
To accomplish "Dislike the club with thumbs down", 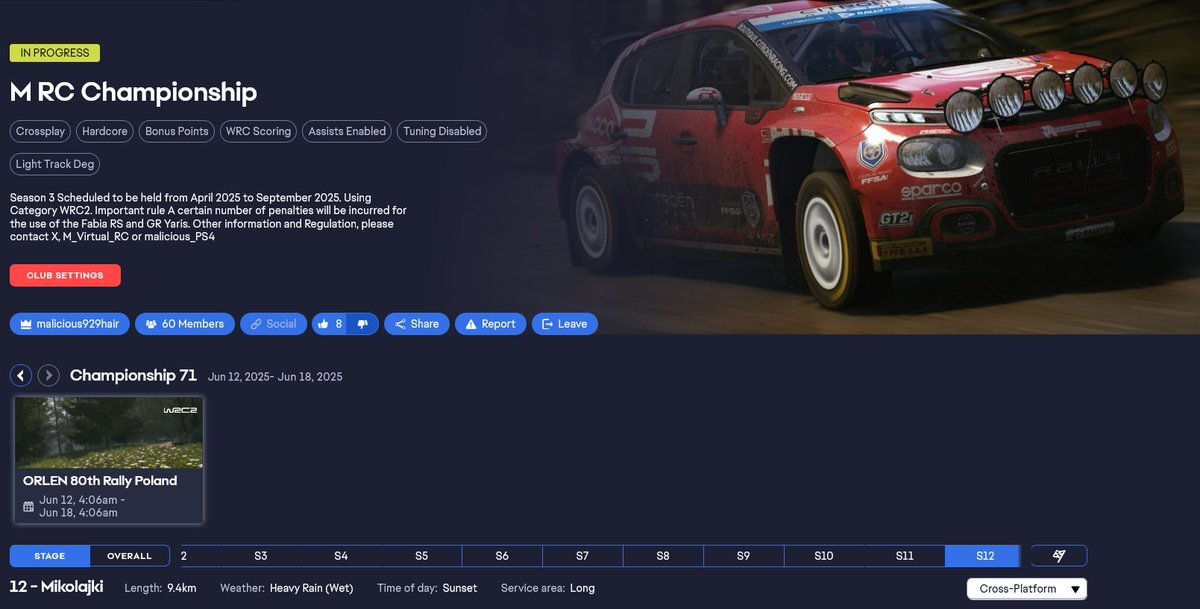I will click(362, 324).
